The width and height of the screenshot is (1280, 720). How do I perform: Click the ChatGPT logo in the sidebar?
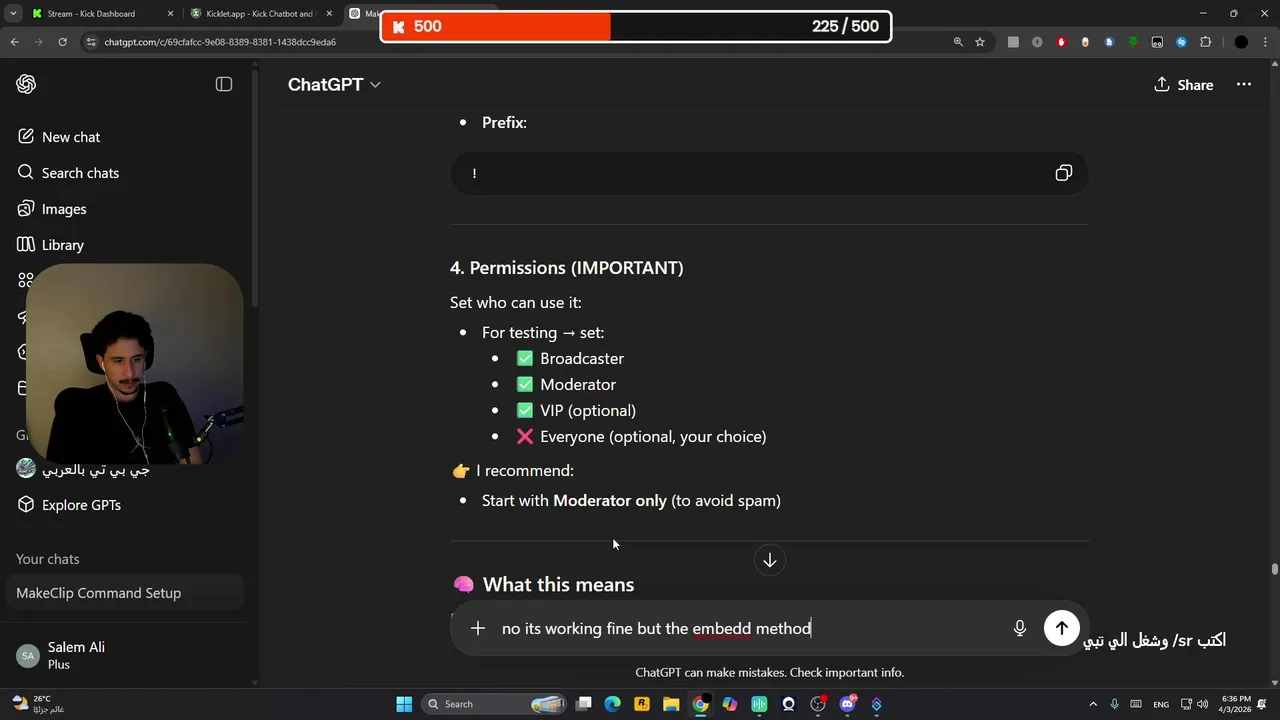point(26,84)
